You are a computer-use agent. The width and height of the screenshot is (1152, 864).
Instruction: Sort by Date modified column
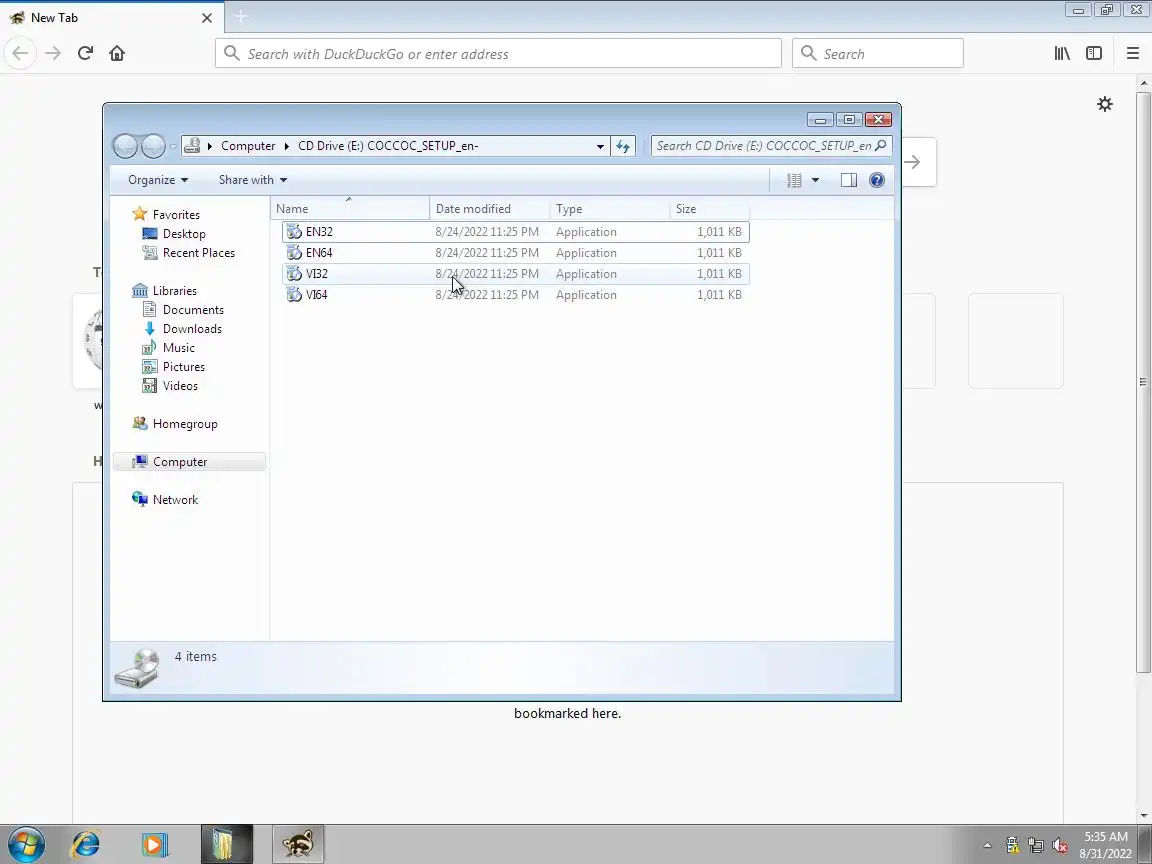pos(489,209)
